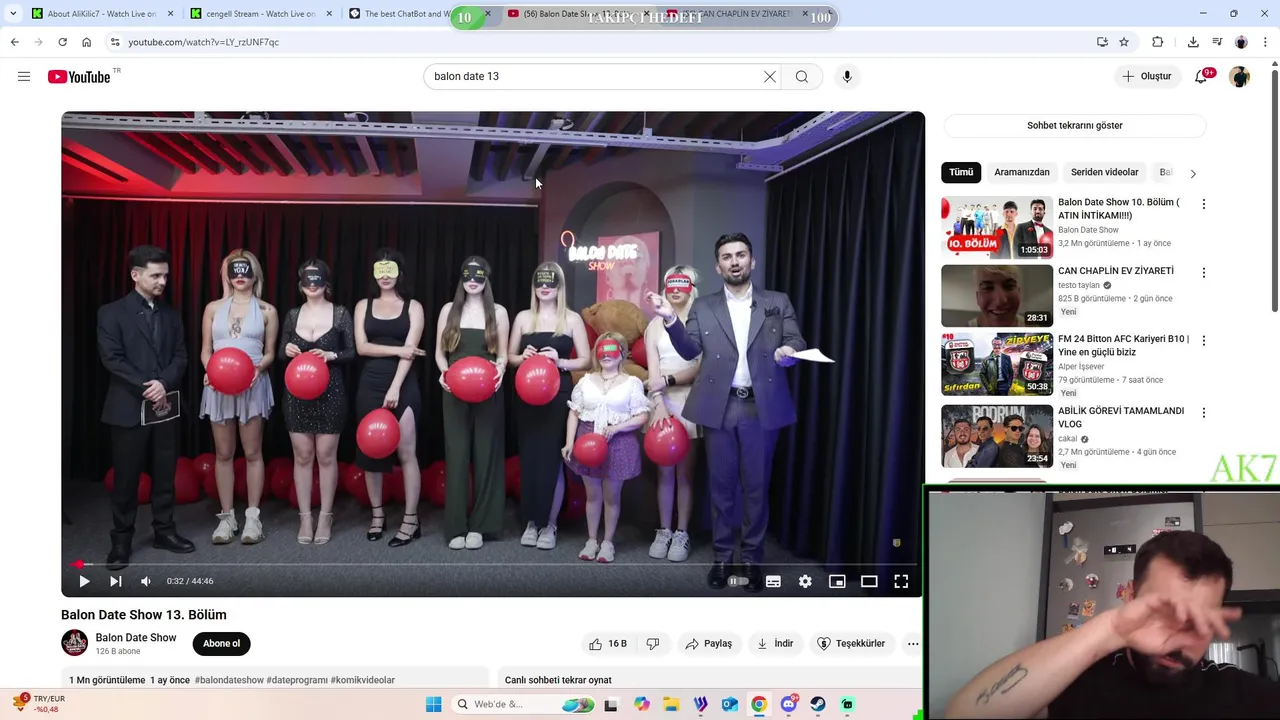Open Chrome extensions puzzle icon
1280x720 pixels.
[1158, 42]
